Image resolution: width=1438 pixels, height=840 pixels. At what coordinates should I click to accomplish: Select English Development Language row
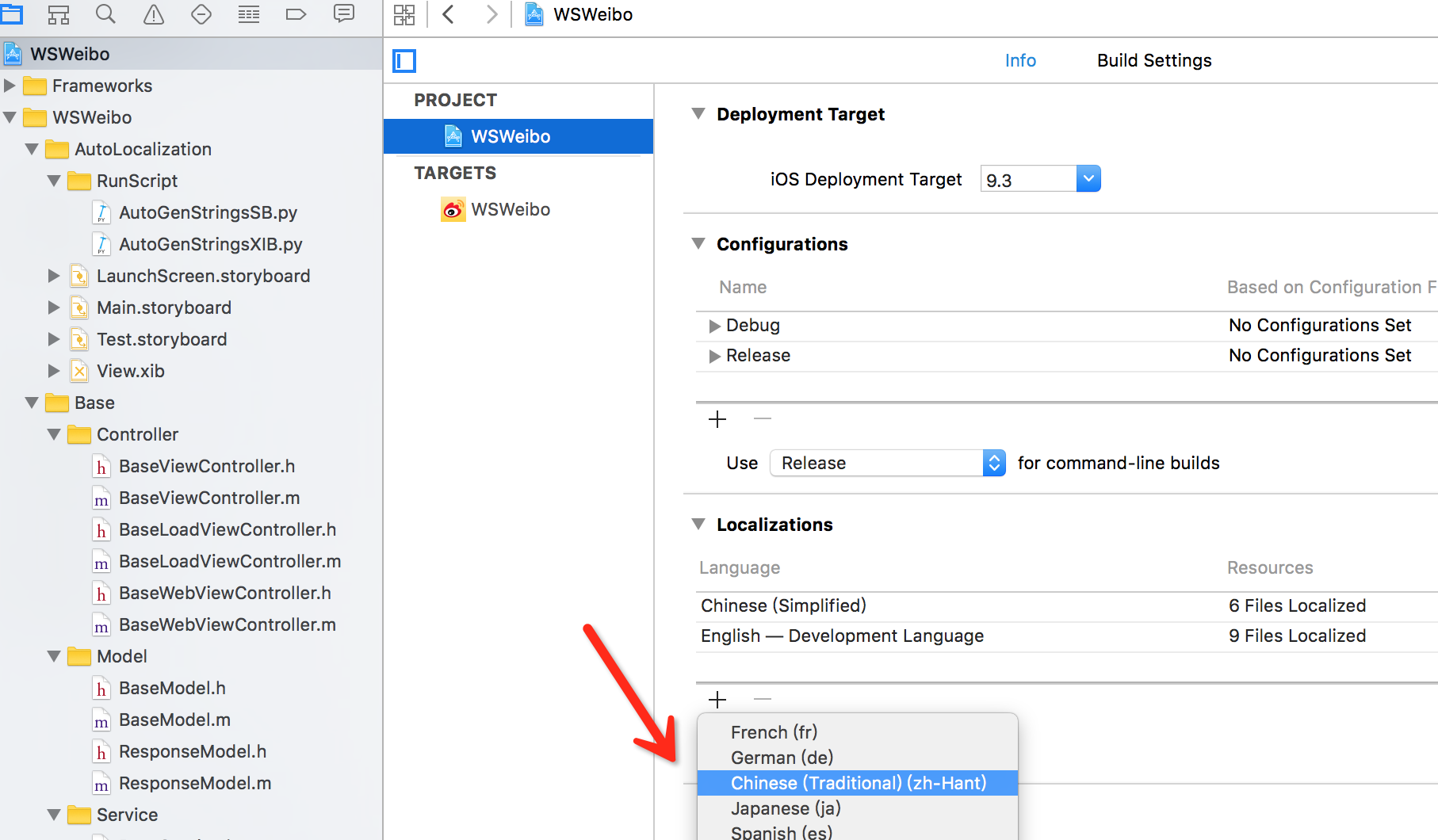tap(1067, 636)
